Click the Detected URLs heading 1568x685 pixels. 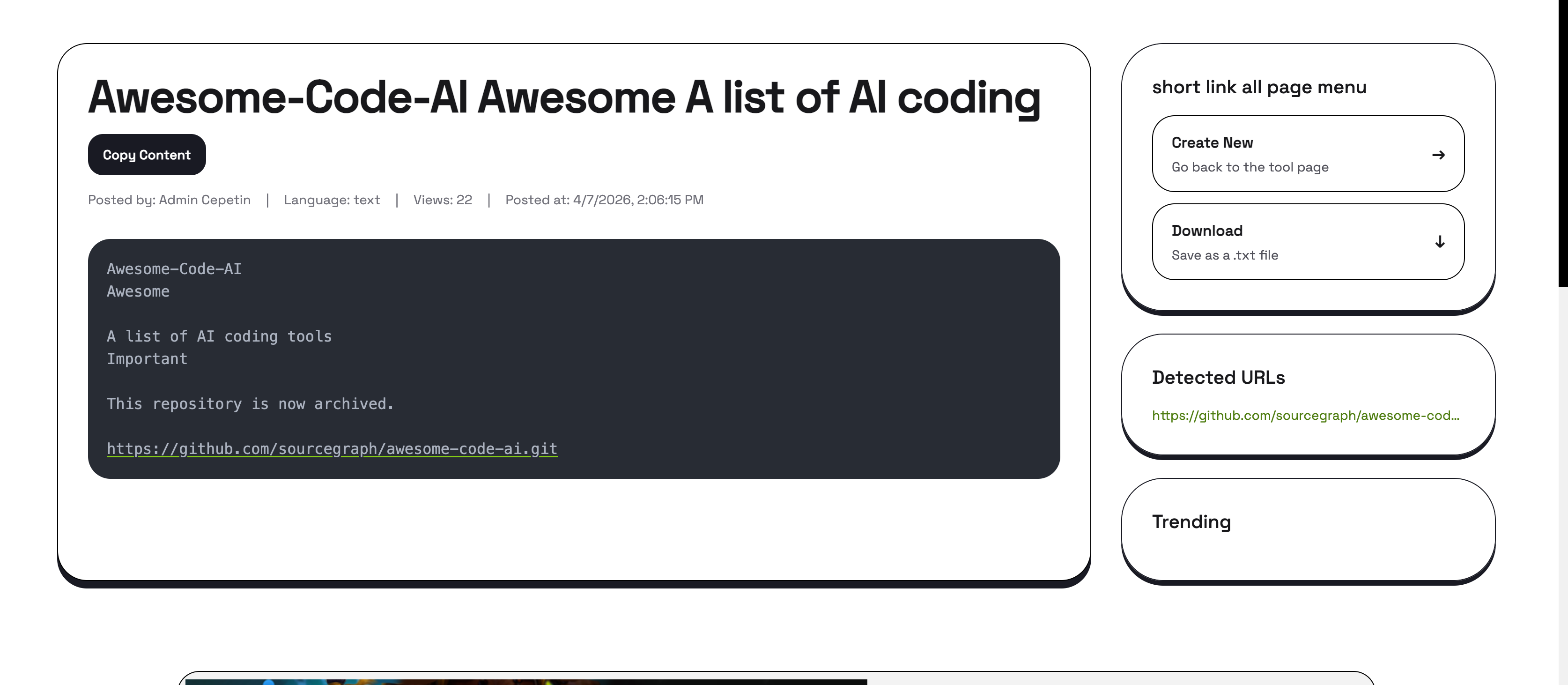click(x=1218, y=378)
